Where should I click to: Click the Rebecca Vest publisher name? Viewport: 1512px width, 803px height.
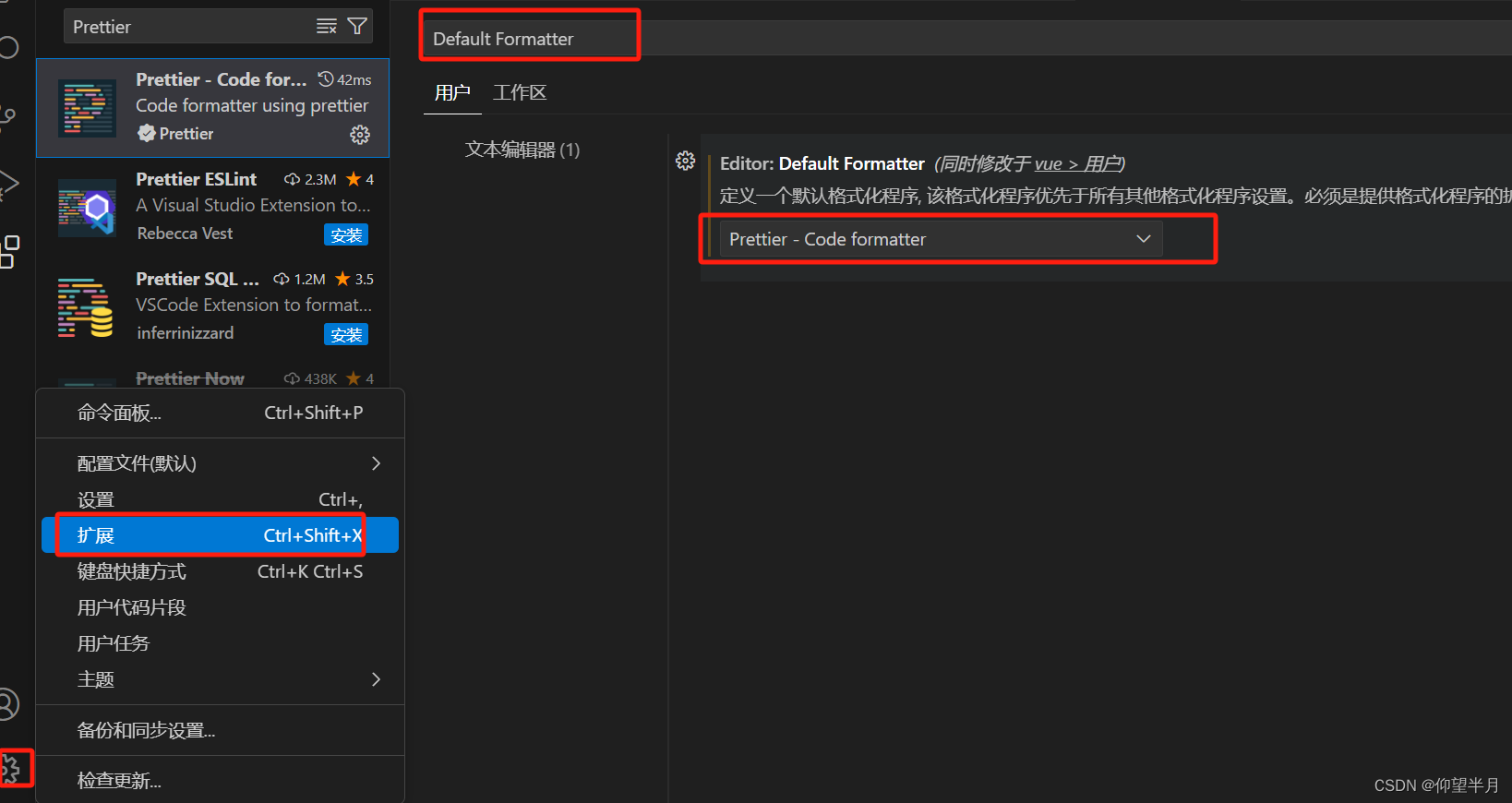click(x=185, y=234)
